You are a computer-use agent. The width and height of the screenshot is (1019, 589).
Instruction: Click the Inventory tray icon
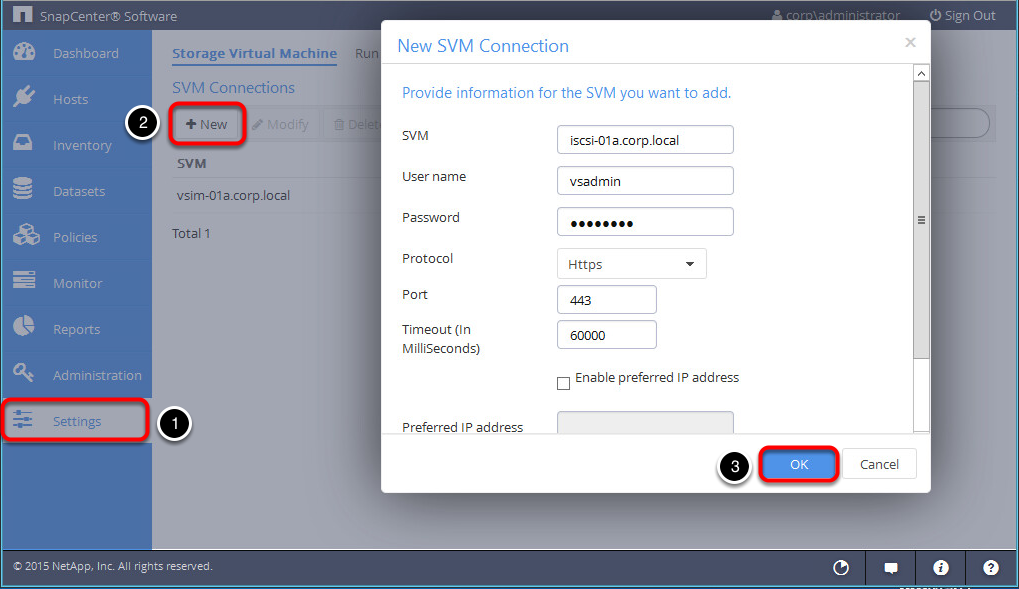23,142
